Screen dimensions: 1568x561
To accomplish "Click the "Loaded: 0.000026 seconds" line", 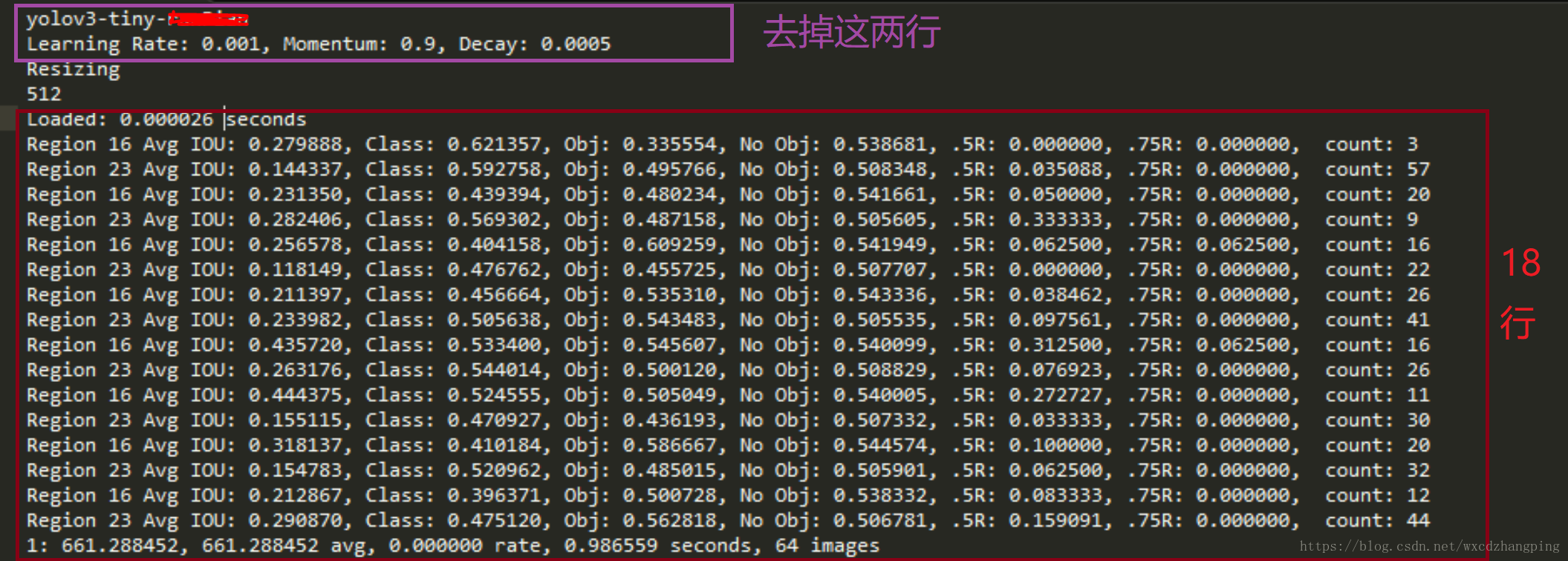I will (x=166, y=120).
